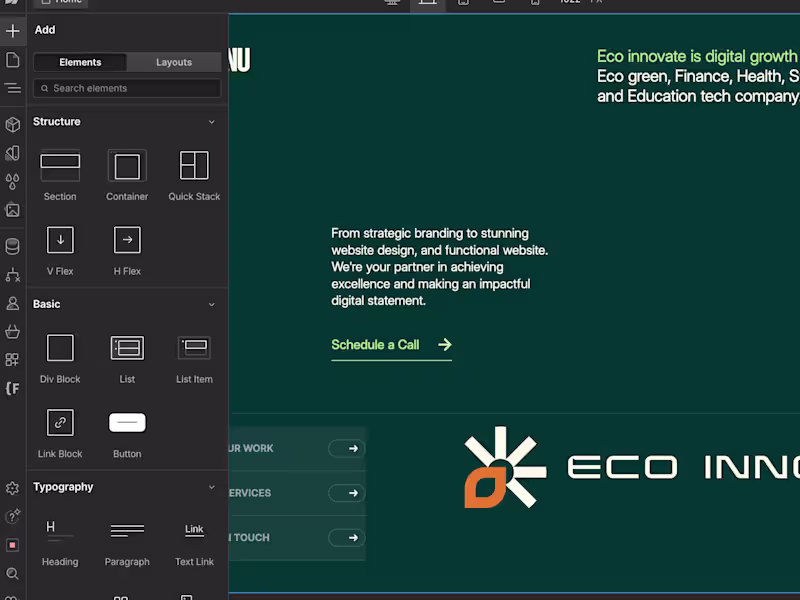Switch to tablet preview mode

pyautogui.click(x=463, y=3)
